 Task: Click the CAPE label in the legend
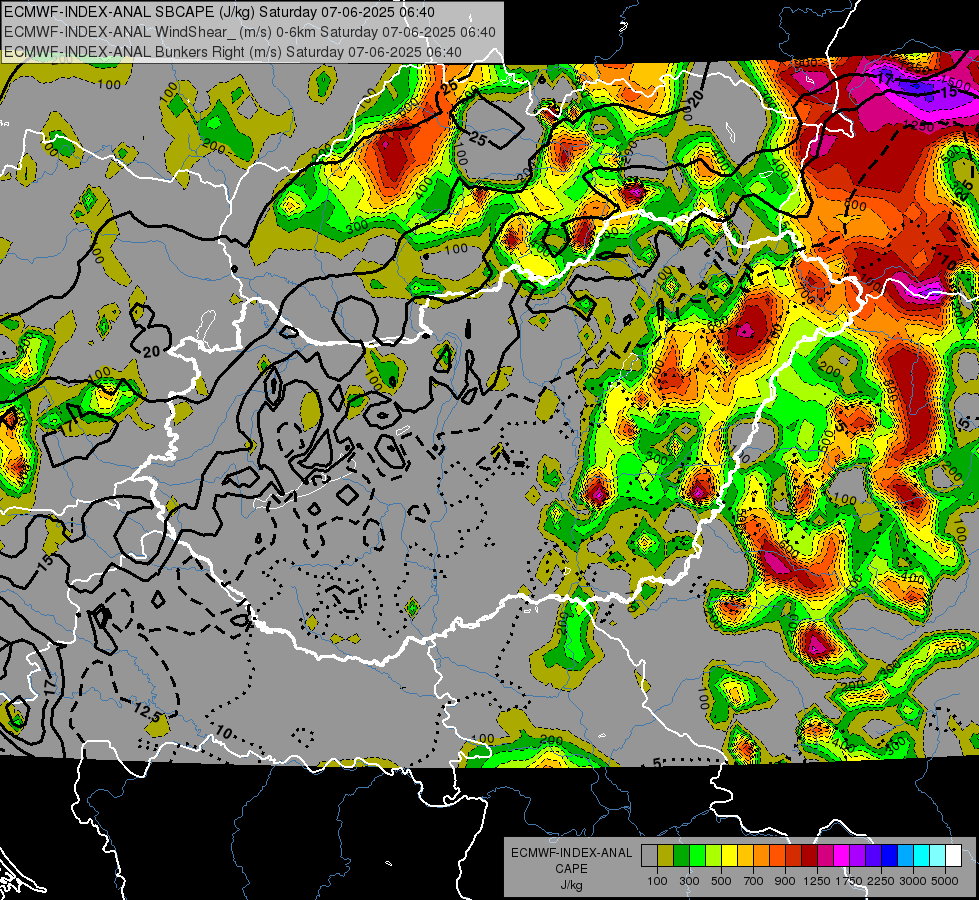pyautogui.click(x=571, y=869)
